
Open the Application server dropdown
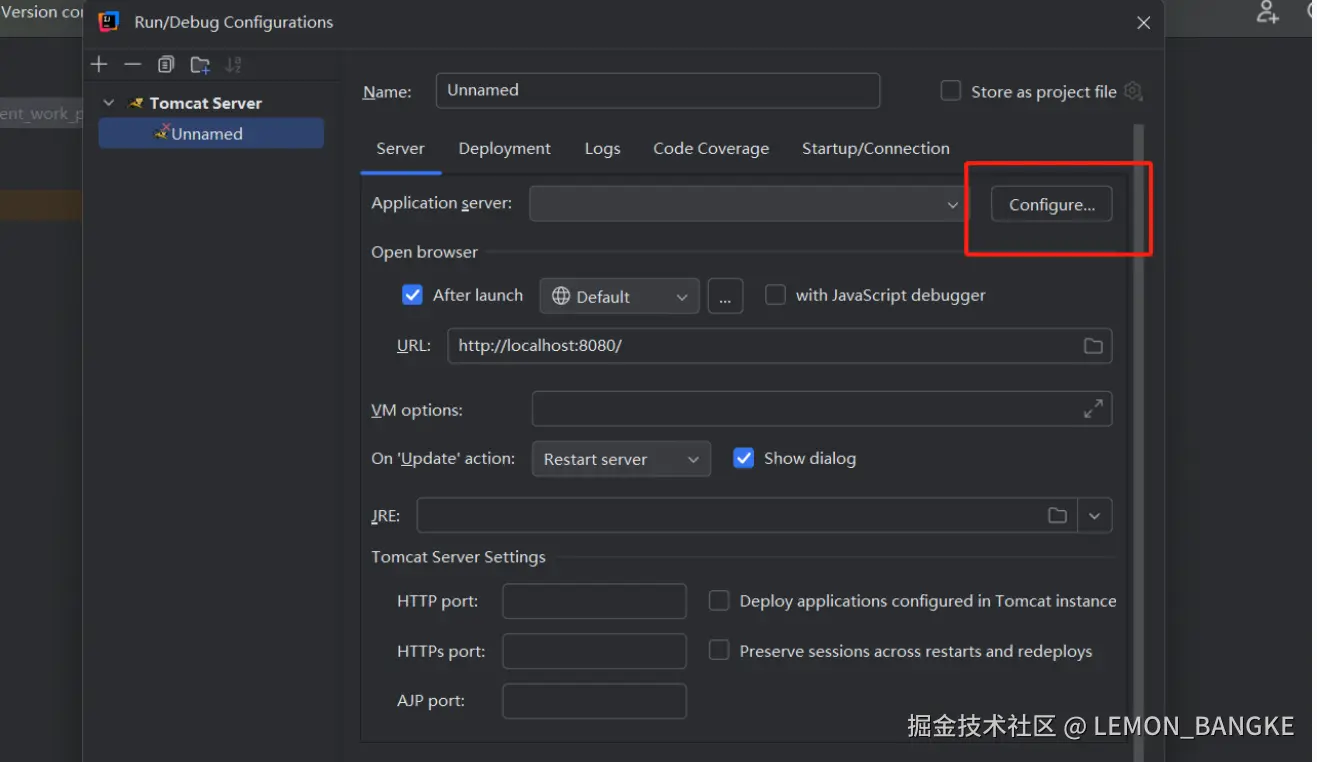point(749,204)
